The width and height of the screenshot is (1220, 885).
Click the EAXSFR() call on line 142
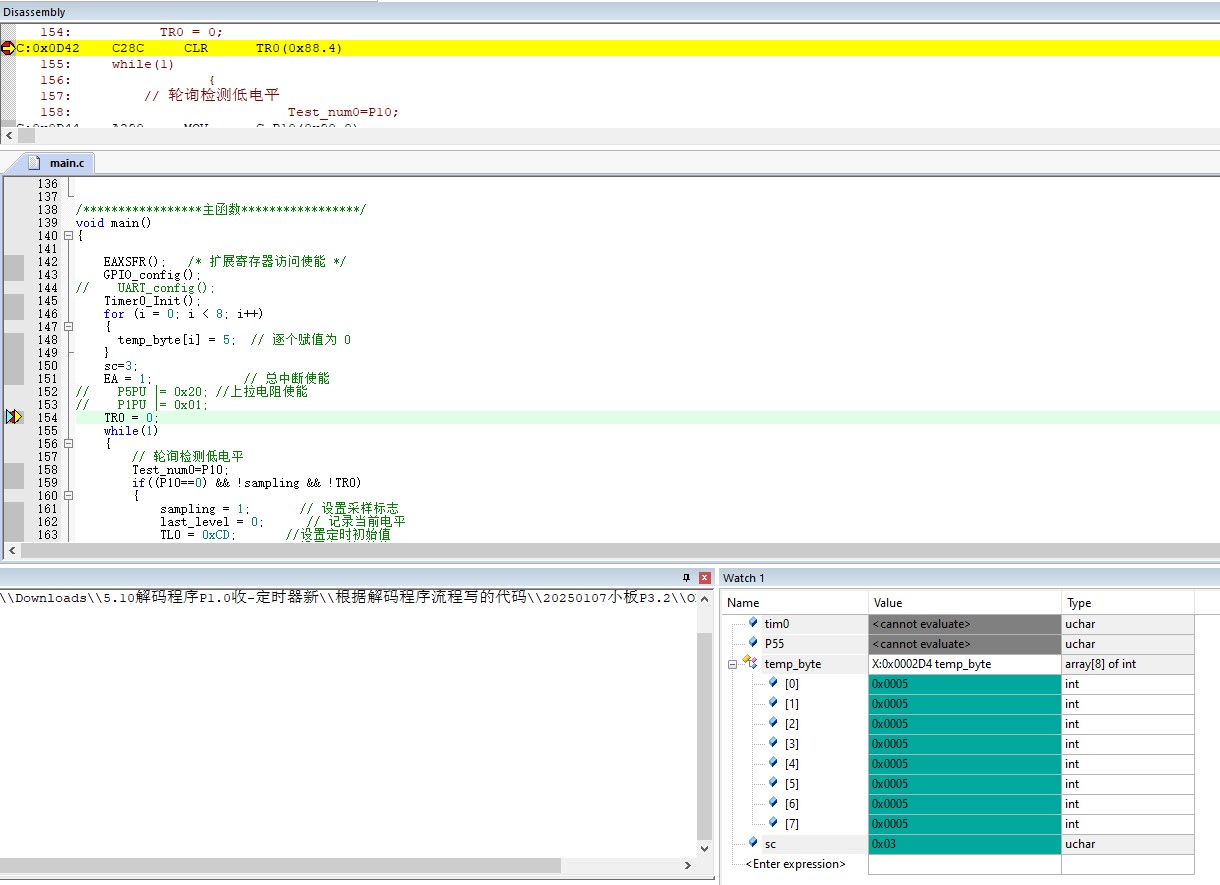135,261
